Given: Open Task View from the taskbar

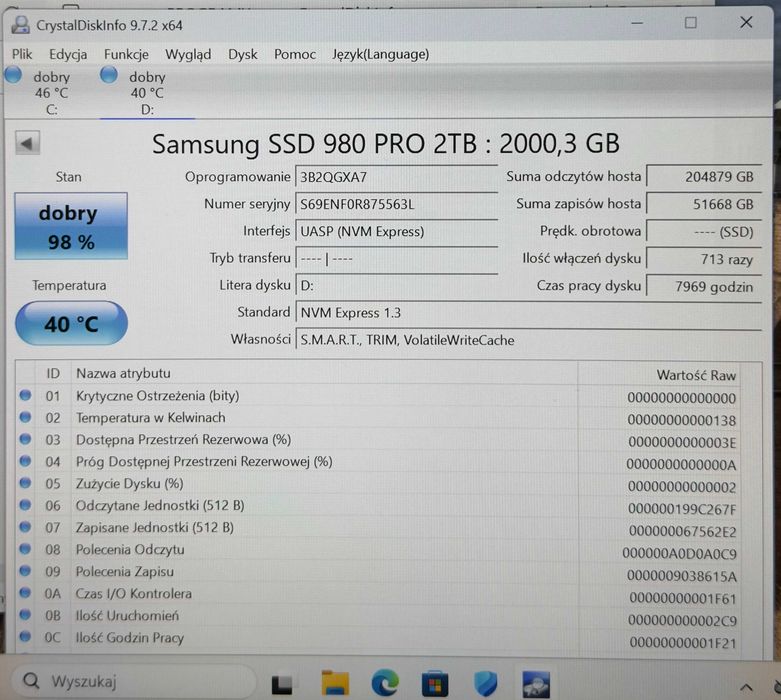Looking at the screenshot, I should tap(282, 684).
